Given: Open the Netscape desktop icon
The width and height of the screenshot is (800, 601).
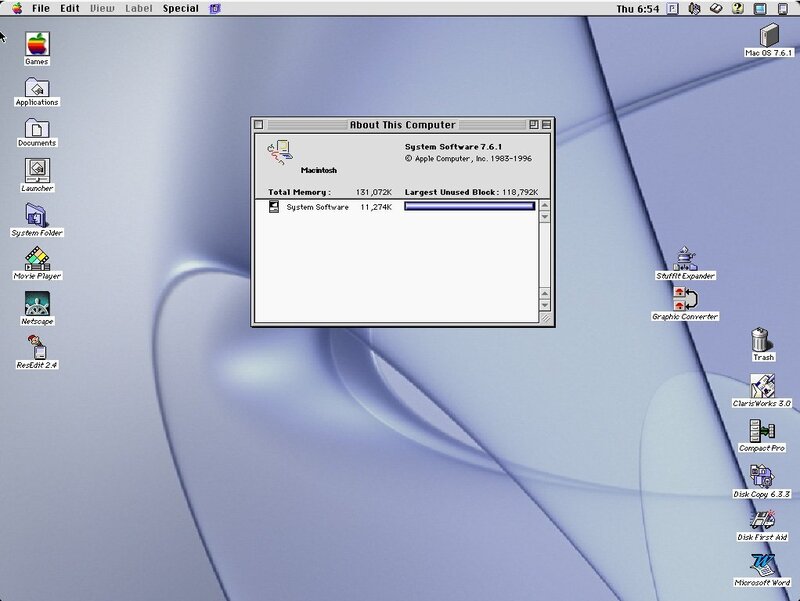Looking at the screenshot, I should tap(37, 302).
